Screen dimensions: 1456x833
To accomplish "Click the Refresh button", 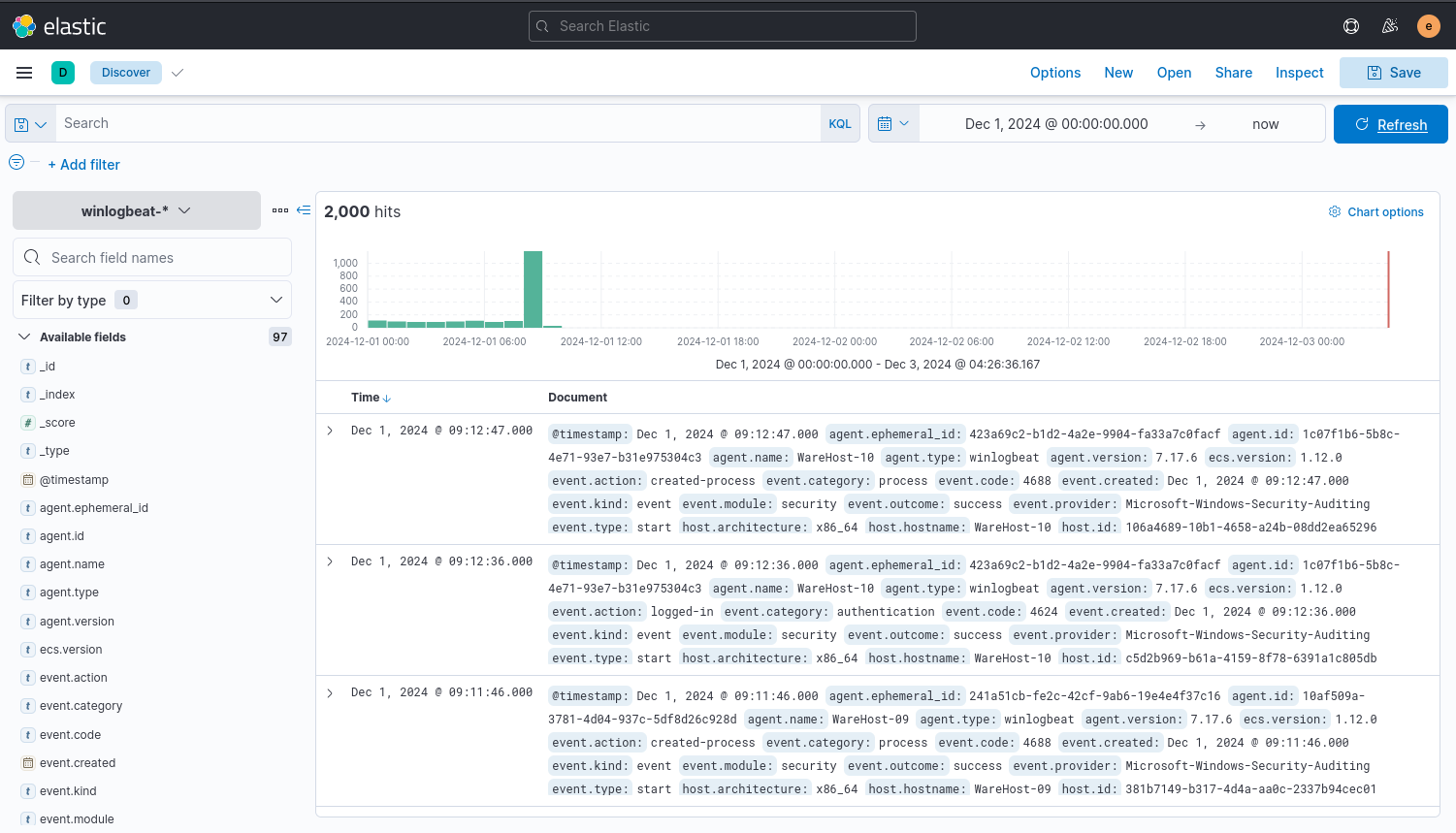I will [x=1391, y=124].
